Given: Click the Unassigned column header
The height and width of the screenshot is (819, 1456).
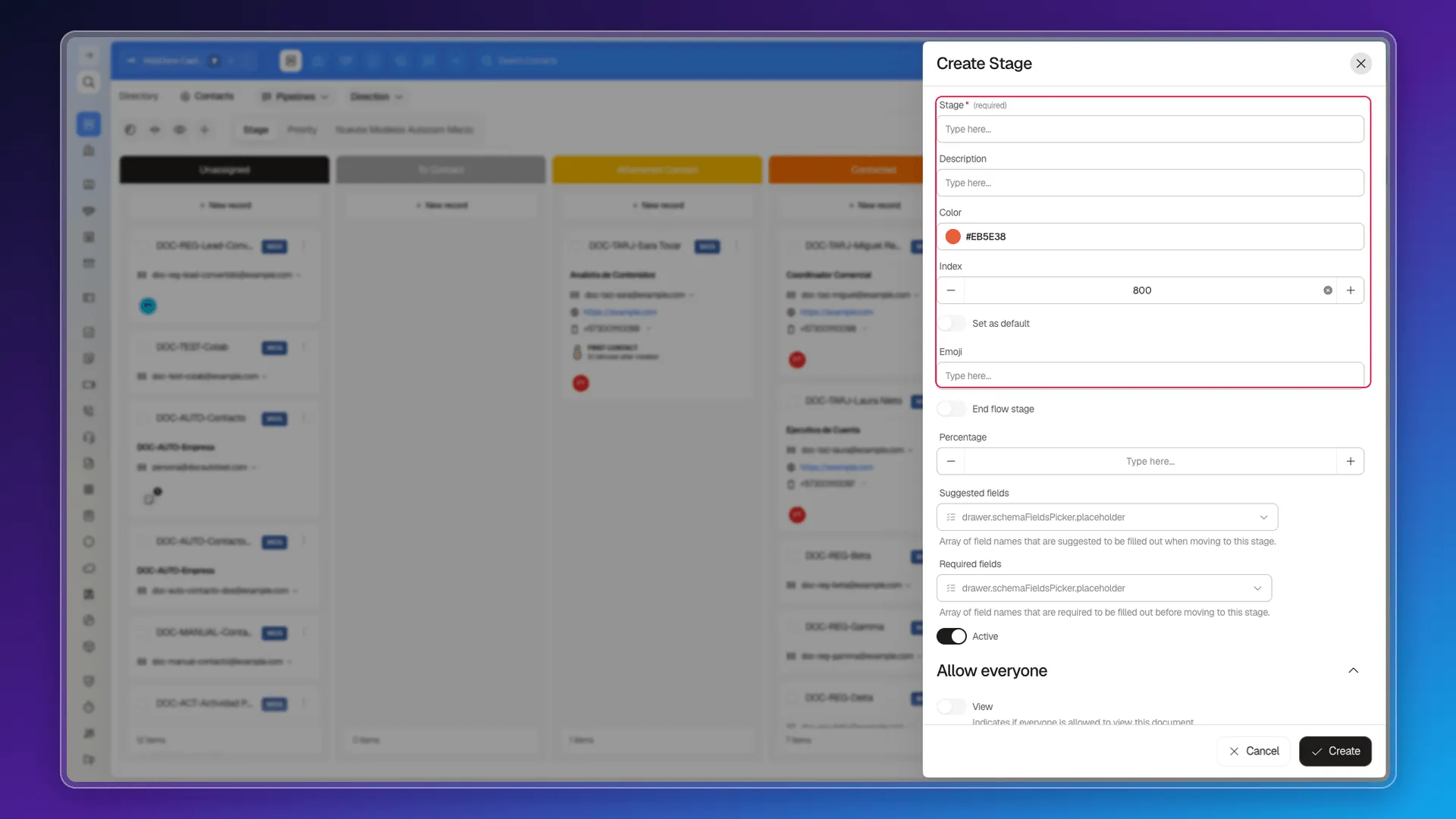Looking at the screenshot, I should click(224, 170).
